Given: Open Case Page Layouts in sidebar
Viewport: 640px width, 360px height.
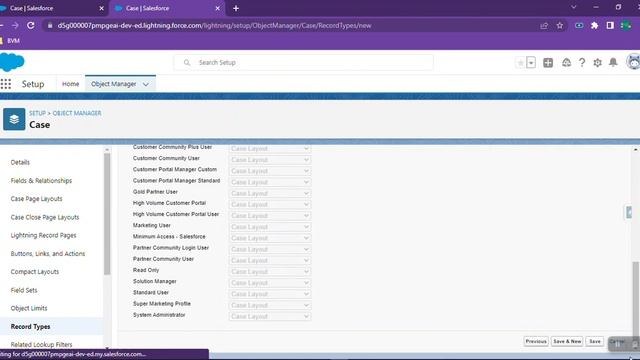Looking at the screenshot, I should point(36,199).
